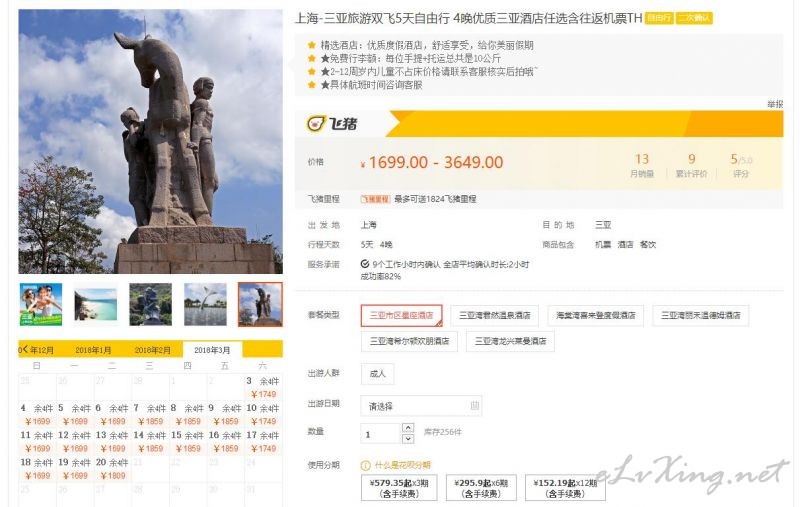
Task: Open the 出游日期 请选择 date dropdown
Action: [421, 406]
